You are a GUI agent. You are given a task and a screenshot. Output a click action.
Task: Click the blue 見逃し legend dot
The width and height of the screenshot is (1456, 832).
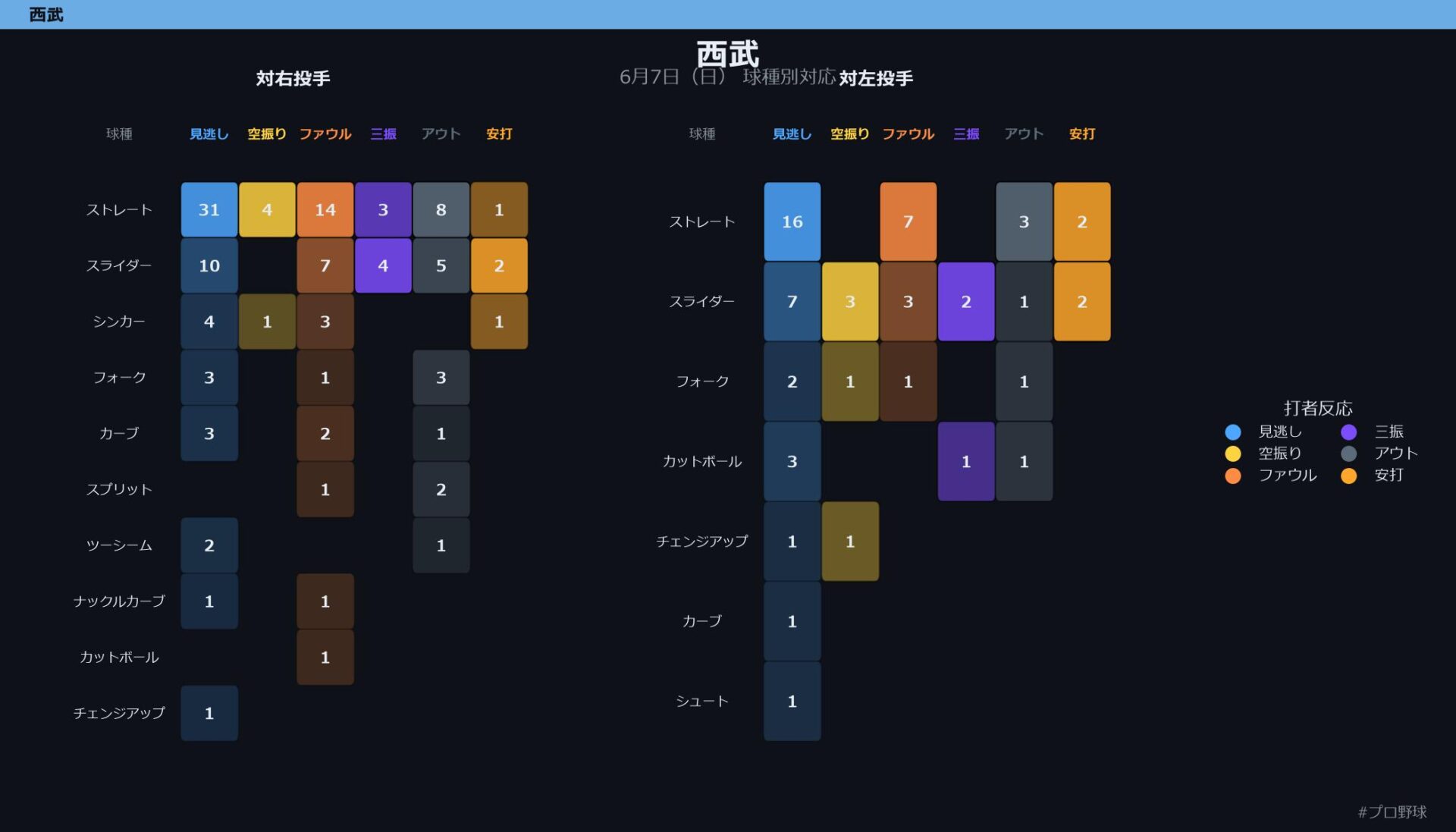click(1233, 432)
